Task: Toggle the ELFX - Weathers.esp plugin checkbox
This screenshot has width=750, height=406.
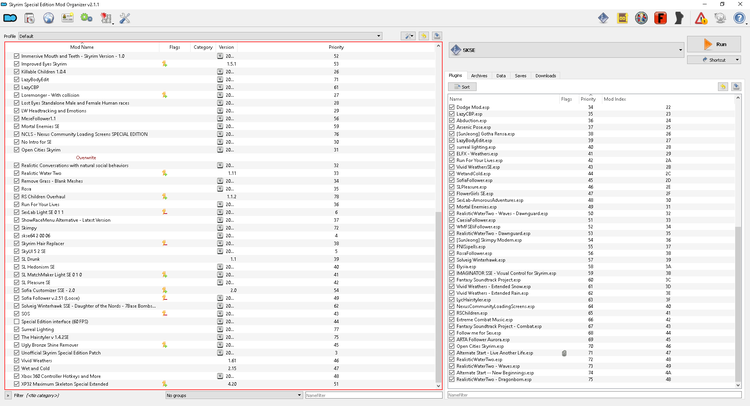Action: click(452, 154)
